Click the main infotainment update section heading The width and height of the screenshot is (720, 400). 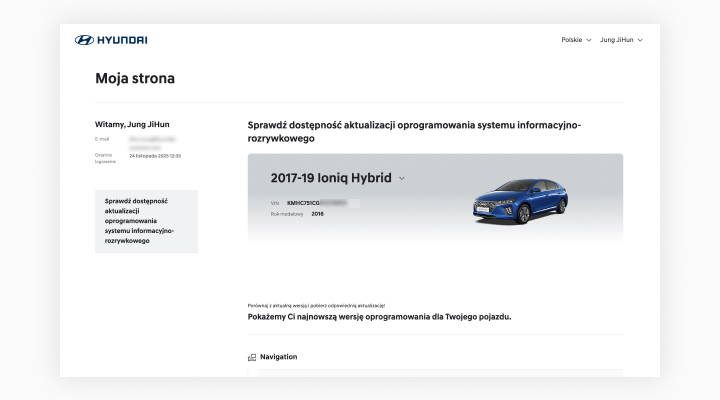413,132
